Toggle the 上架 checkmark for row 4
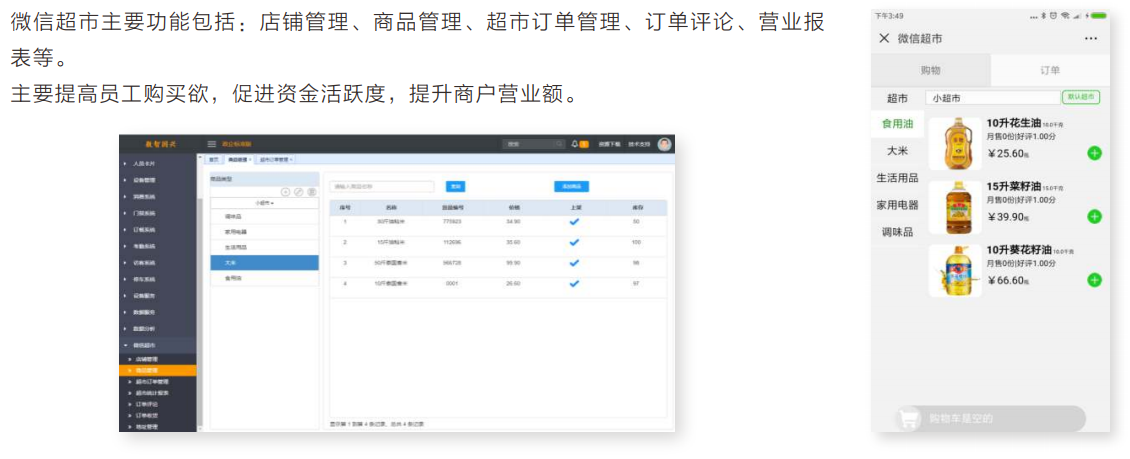The image size is (1130, 459). (x=574, y=283)
